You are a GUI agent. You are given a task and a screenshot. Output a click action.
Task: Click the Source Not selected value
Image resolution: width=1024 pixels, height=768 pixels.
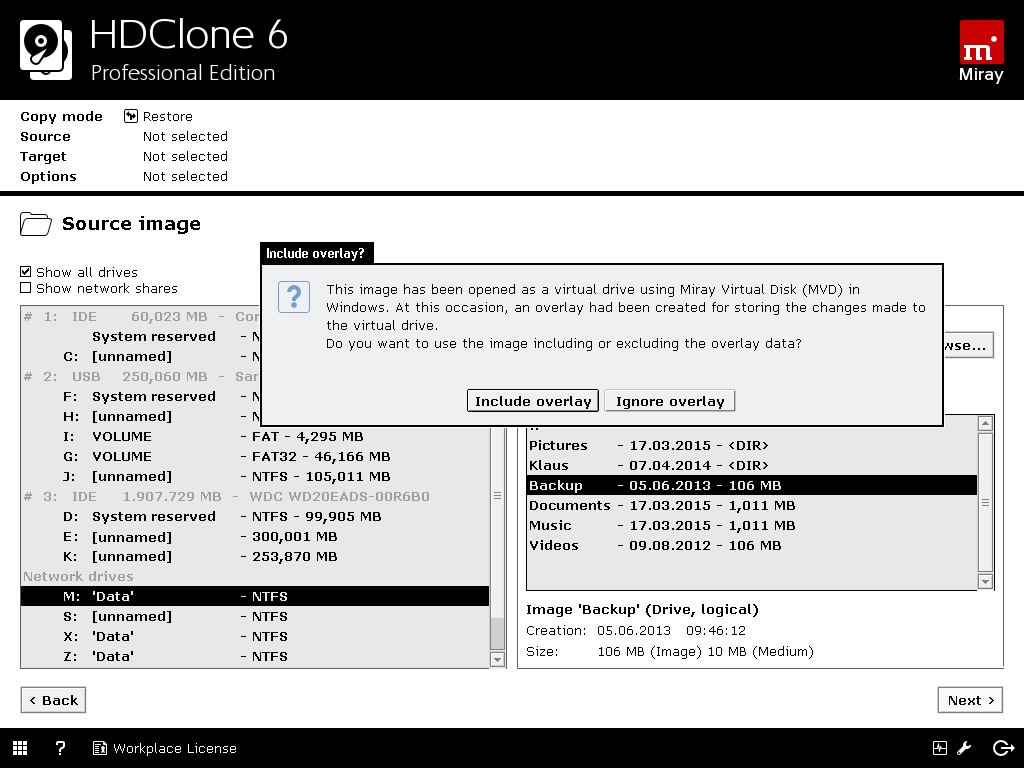185,136
